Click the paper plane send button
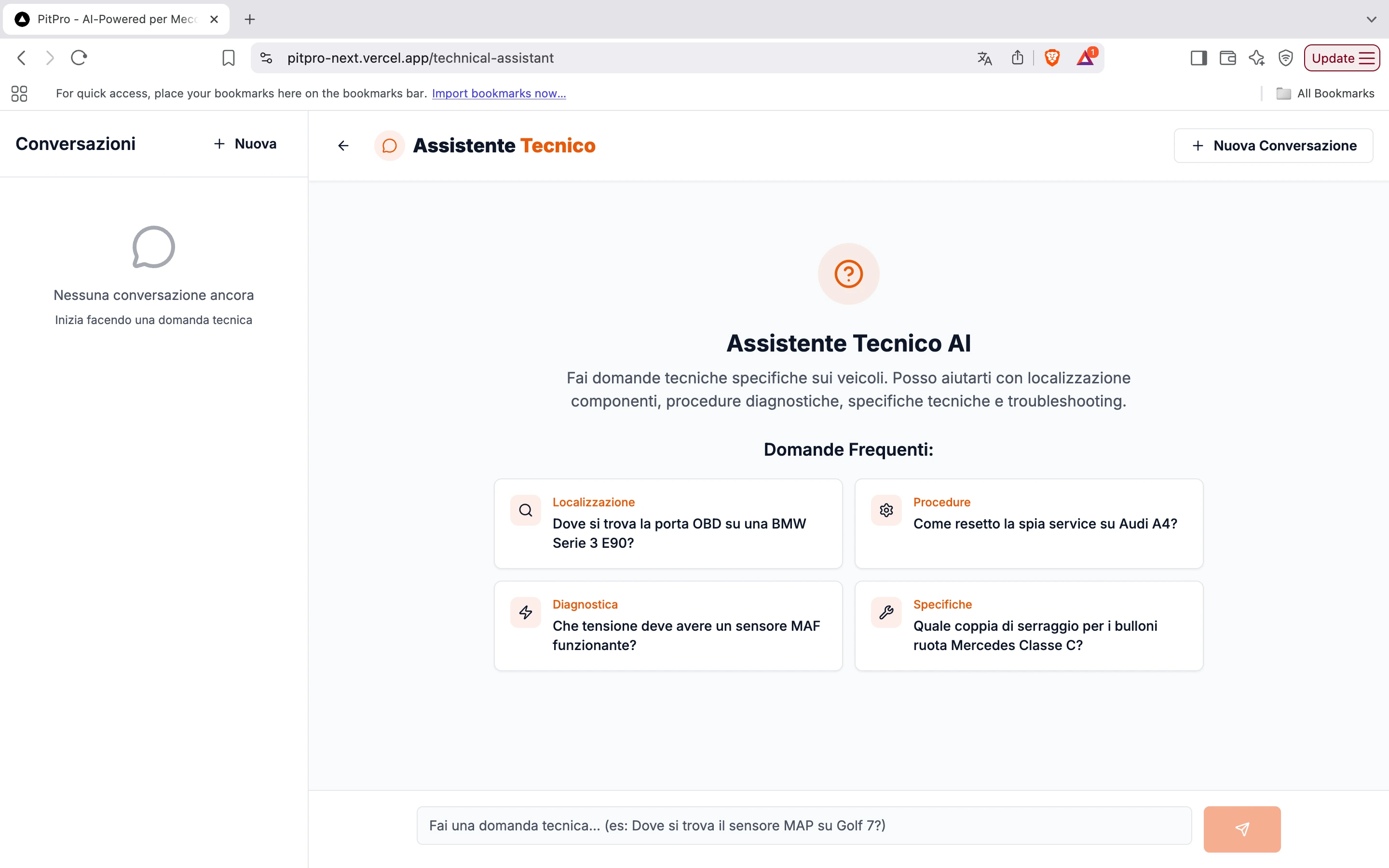This screenshot has width=1389, height=868. pyautogui.click(x=1241, y=828)
